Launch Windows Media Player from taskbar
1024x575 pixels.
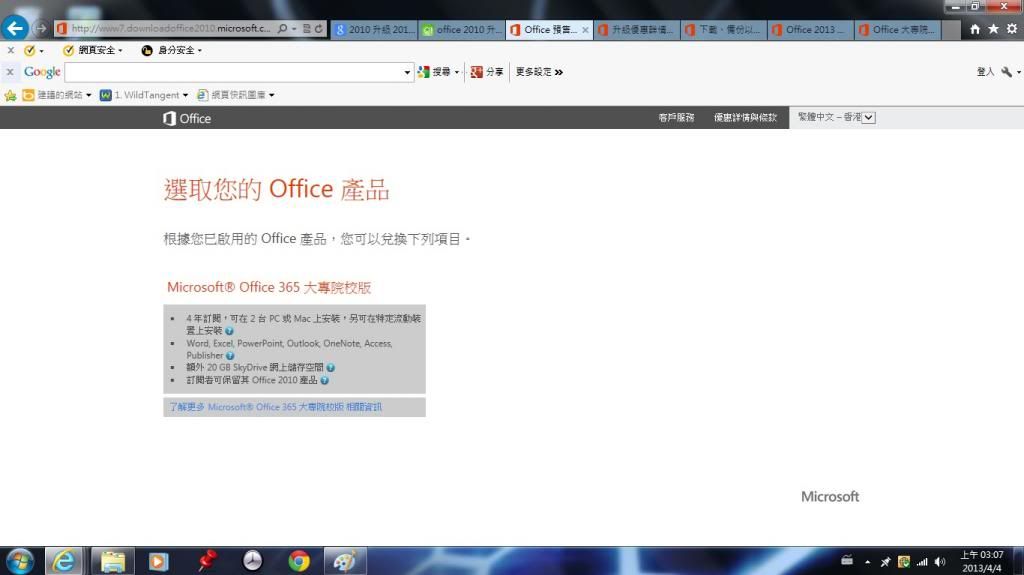158,561
